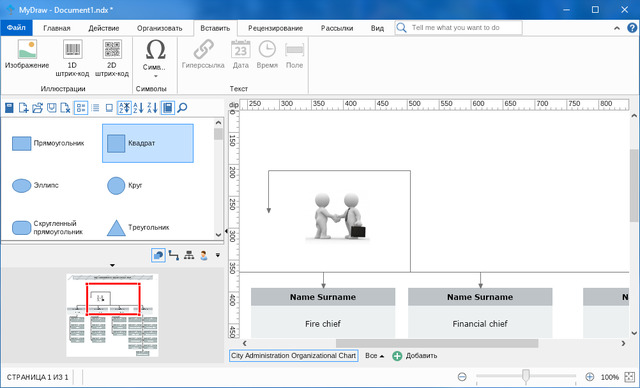Save library with the disk icon
Screen dimensions: 640x388
(51, 108)
